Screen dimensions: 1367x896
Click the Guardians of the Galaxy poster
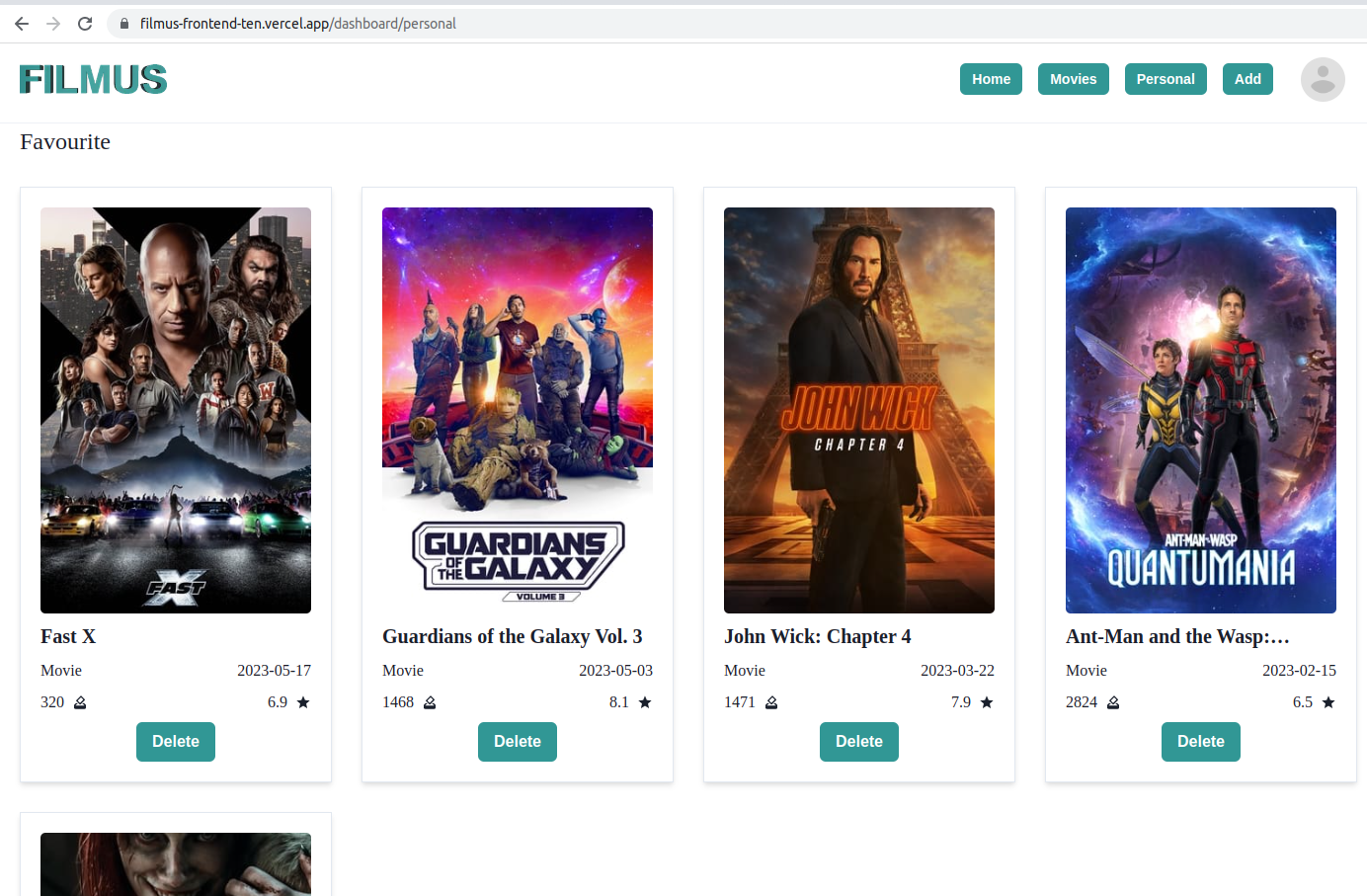pyautogui.click(x=518, y=410)
